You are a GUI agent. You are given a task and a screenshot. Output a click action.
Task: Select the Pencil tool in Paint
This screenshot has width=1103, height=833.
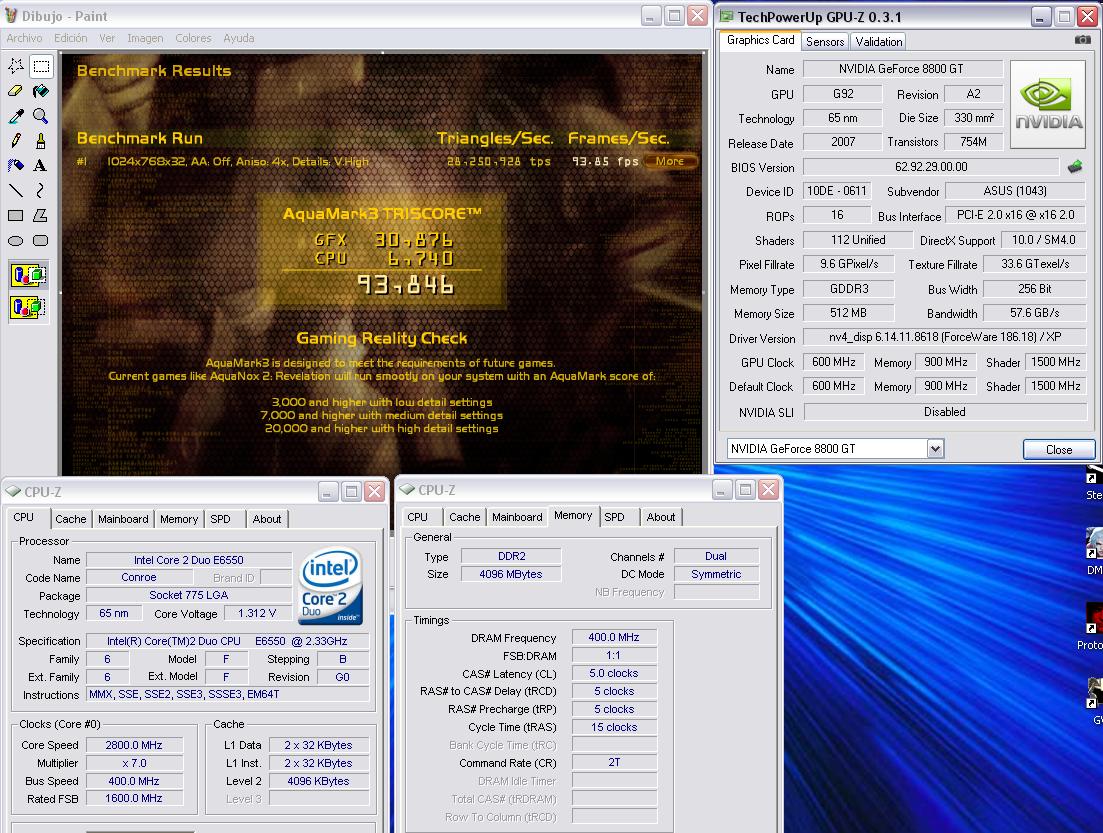[x=16, y=141]
